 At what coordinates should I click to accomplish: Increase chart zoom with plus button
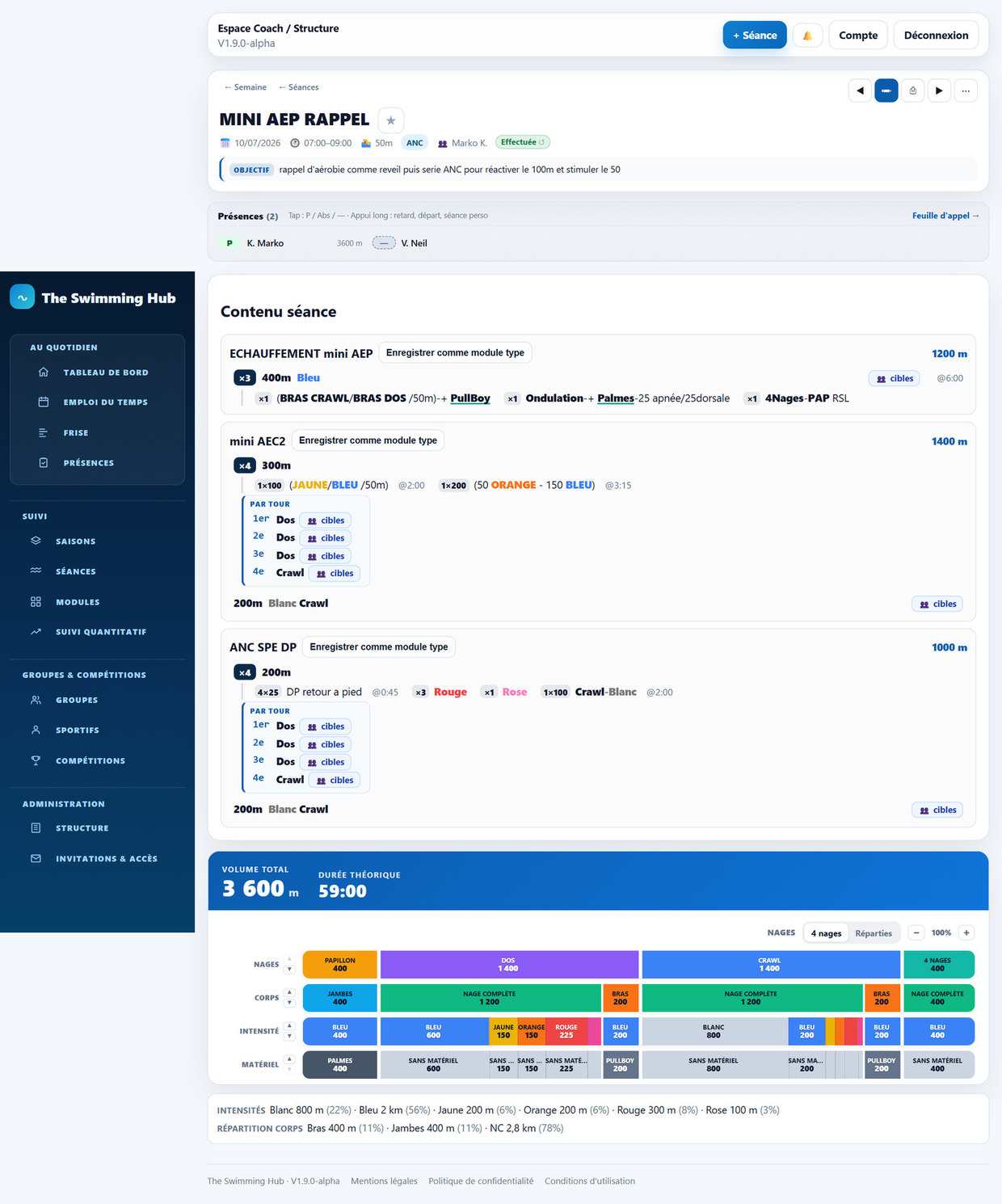click(966, 932)
